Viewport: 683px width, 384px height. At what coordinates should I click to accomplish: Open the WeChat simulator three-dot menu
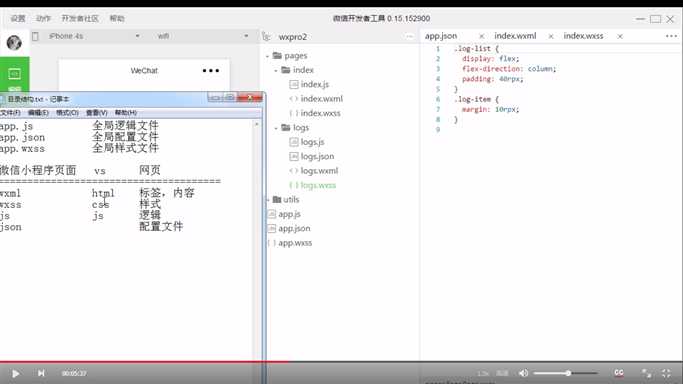211,71
